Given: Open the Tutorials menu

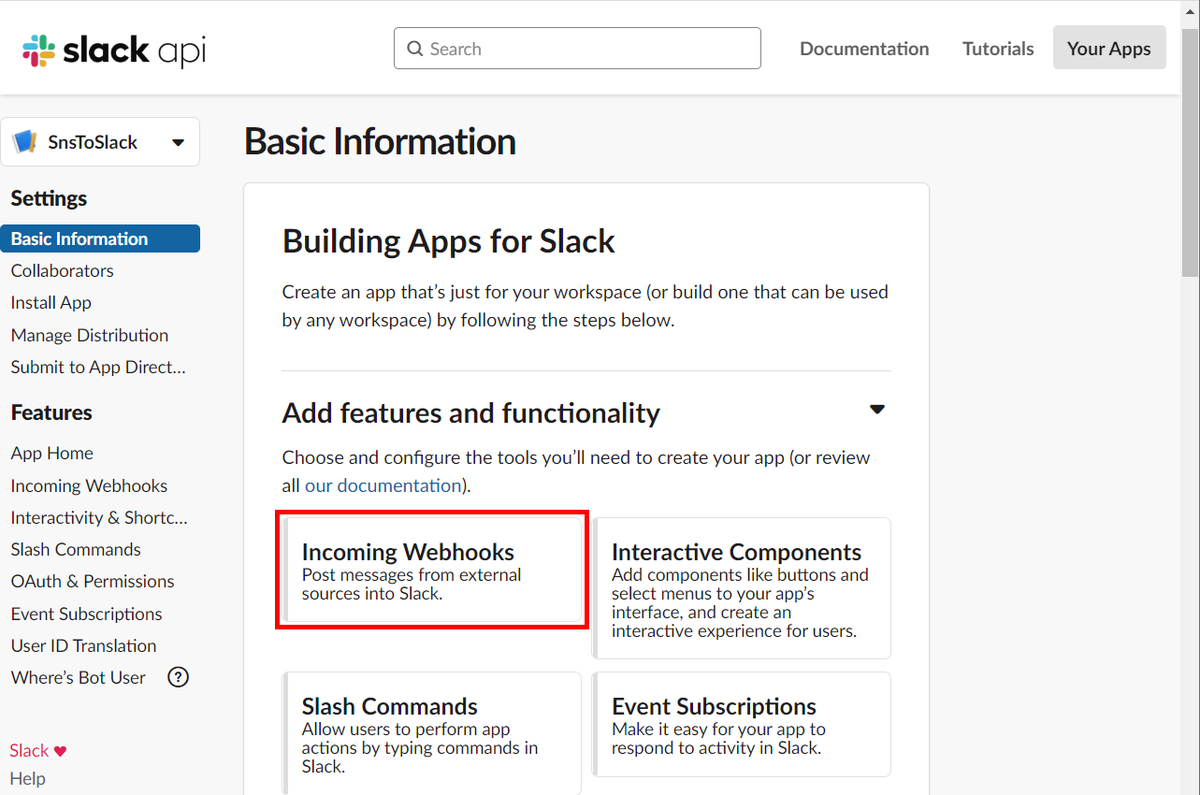Looking at the screenshot, I should tap(998, 48).
